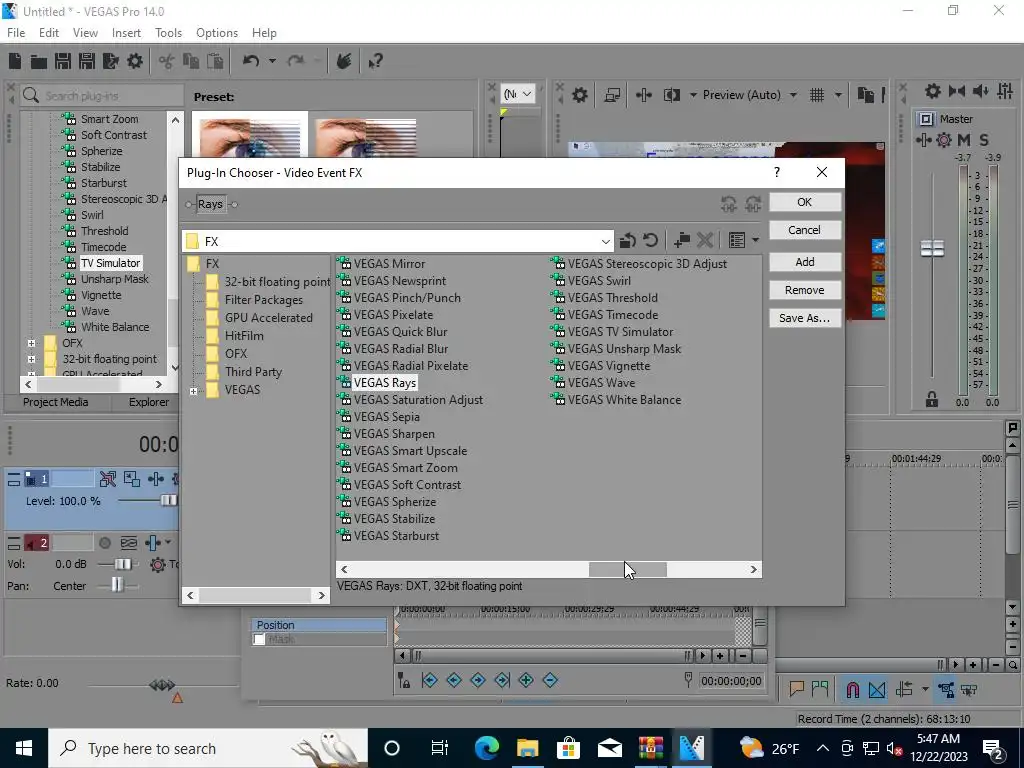Open auto ripple mode dropdown arrow

[925, 689]
